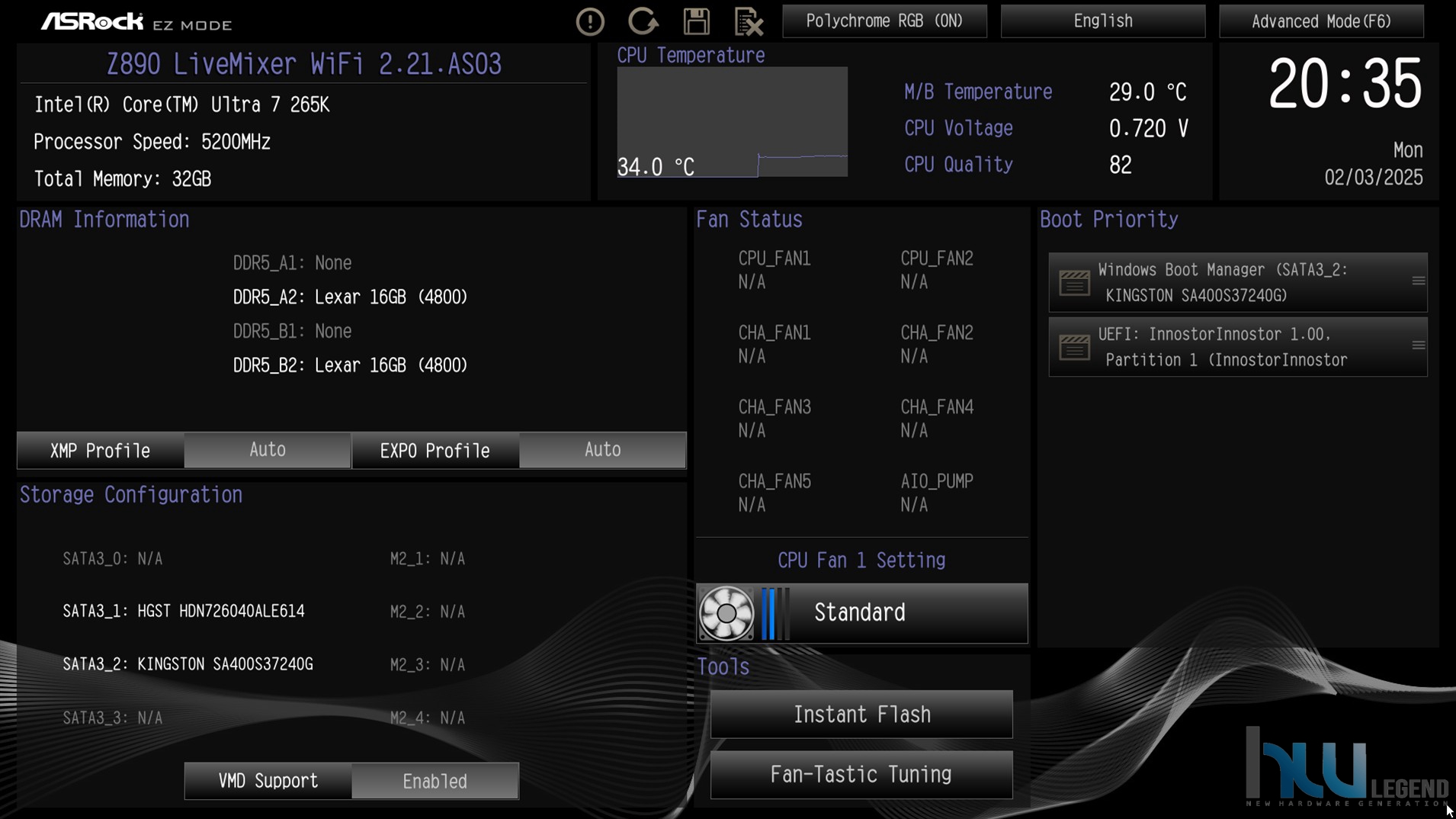Click M/B Temperature 29.0 °C value
Viewport: 1456px width, 819px height.
[1147, 92]
